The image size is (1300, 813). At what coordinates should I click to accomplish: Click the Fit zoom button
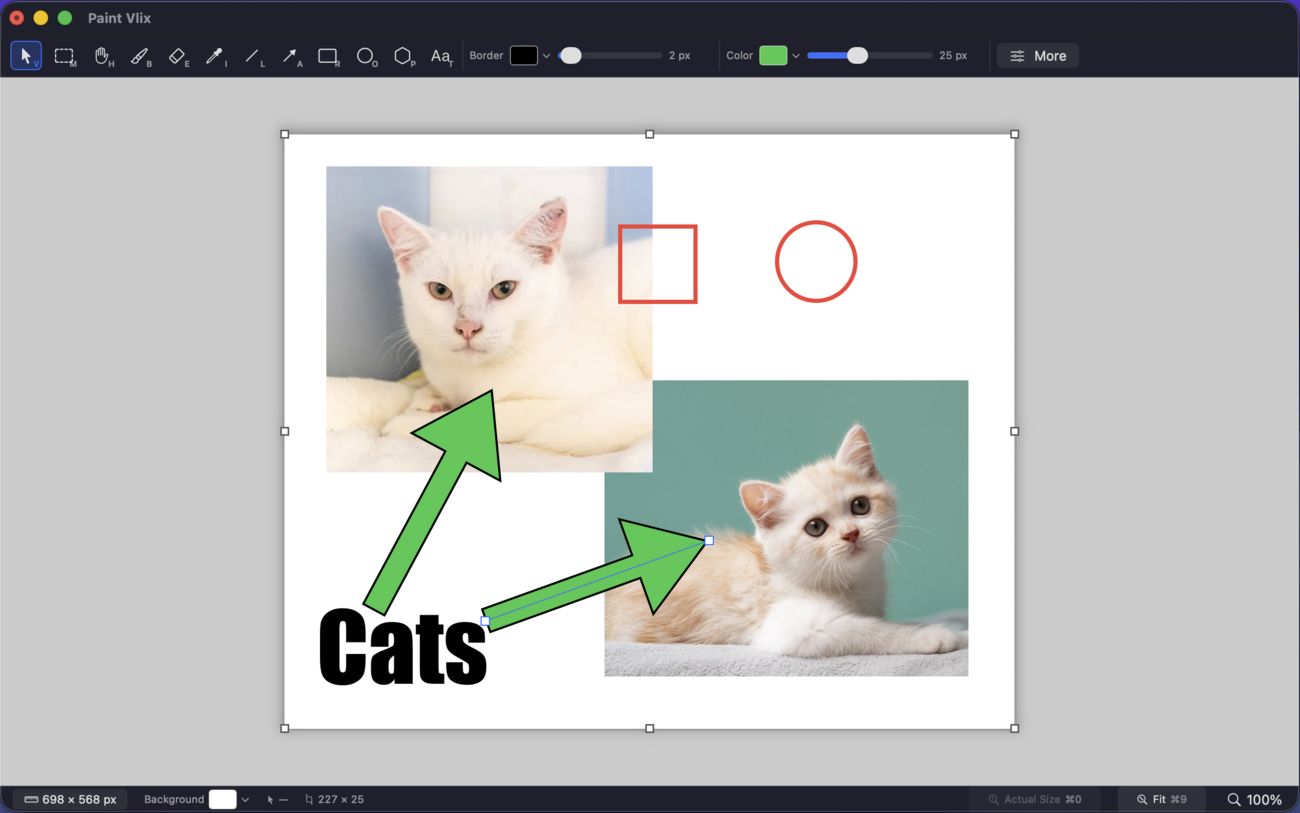(1162, 799)
